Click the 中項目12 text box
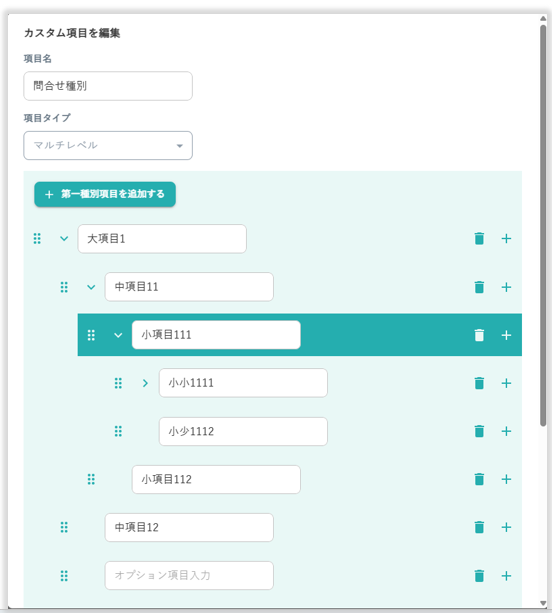Screen dimensions: 552x613 tap(189, 527)
